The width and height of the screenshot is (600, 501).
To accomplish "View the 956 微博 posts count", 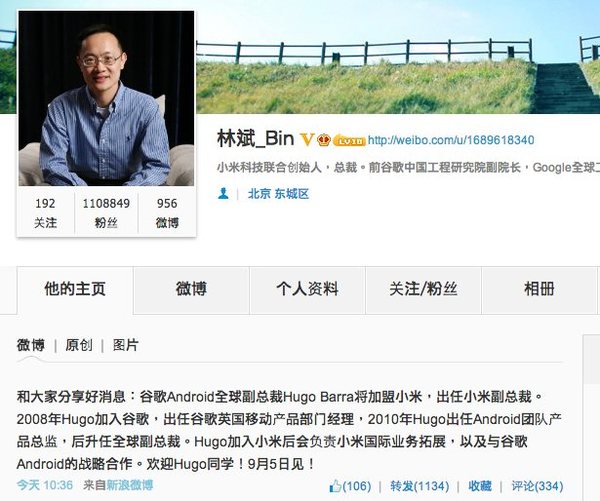I will (x=167, y=213).
